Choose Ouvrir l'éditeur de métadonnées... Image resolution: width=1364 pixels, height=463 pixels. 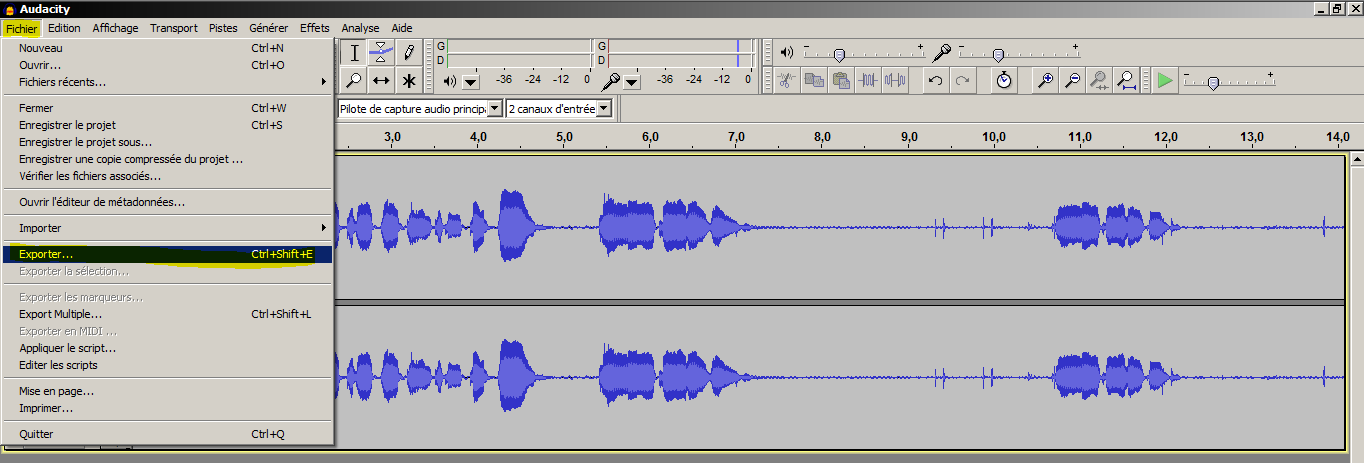point(168,202)
